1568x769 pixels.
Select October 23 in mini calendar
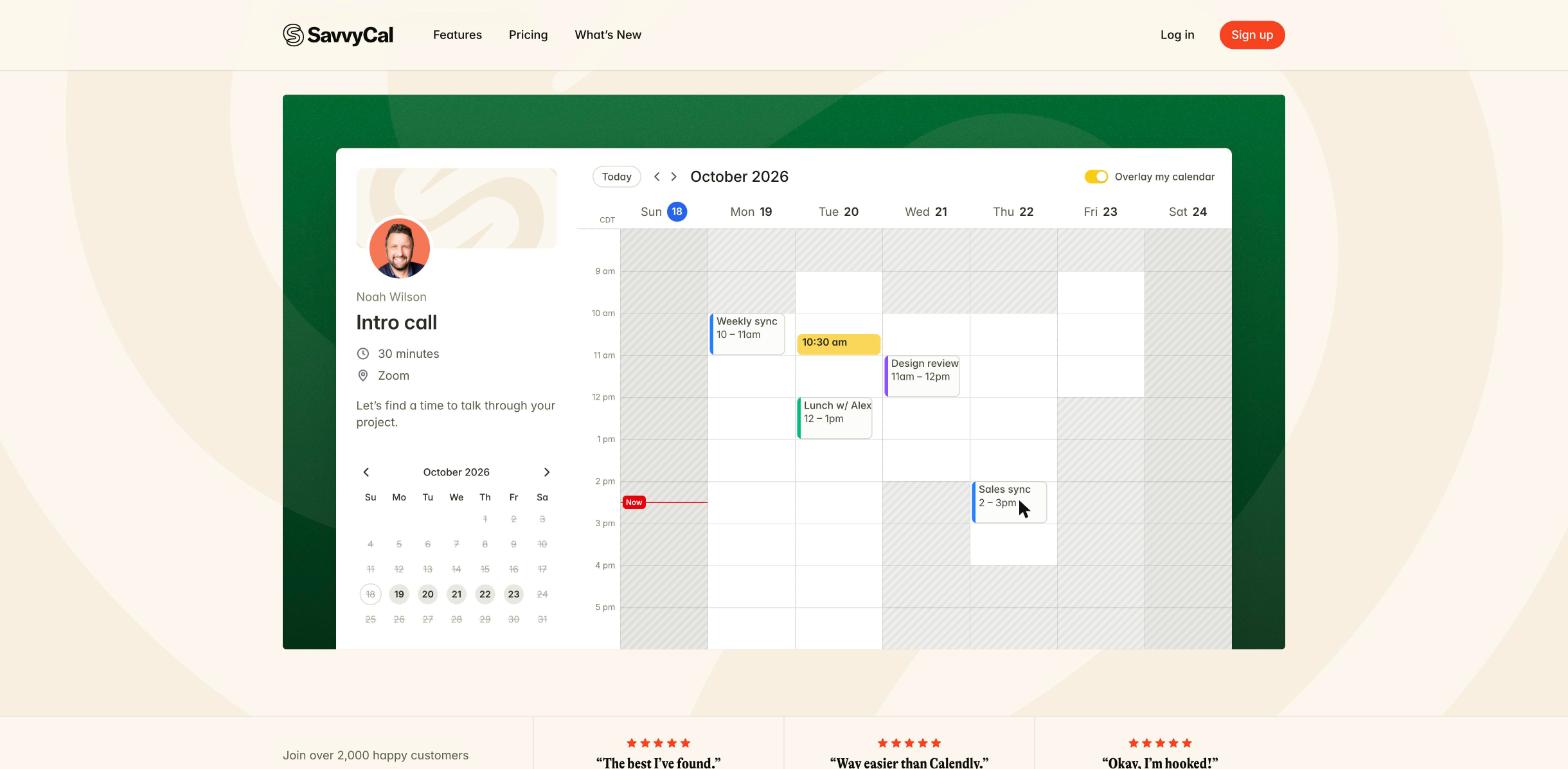click(513, 594)
